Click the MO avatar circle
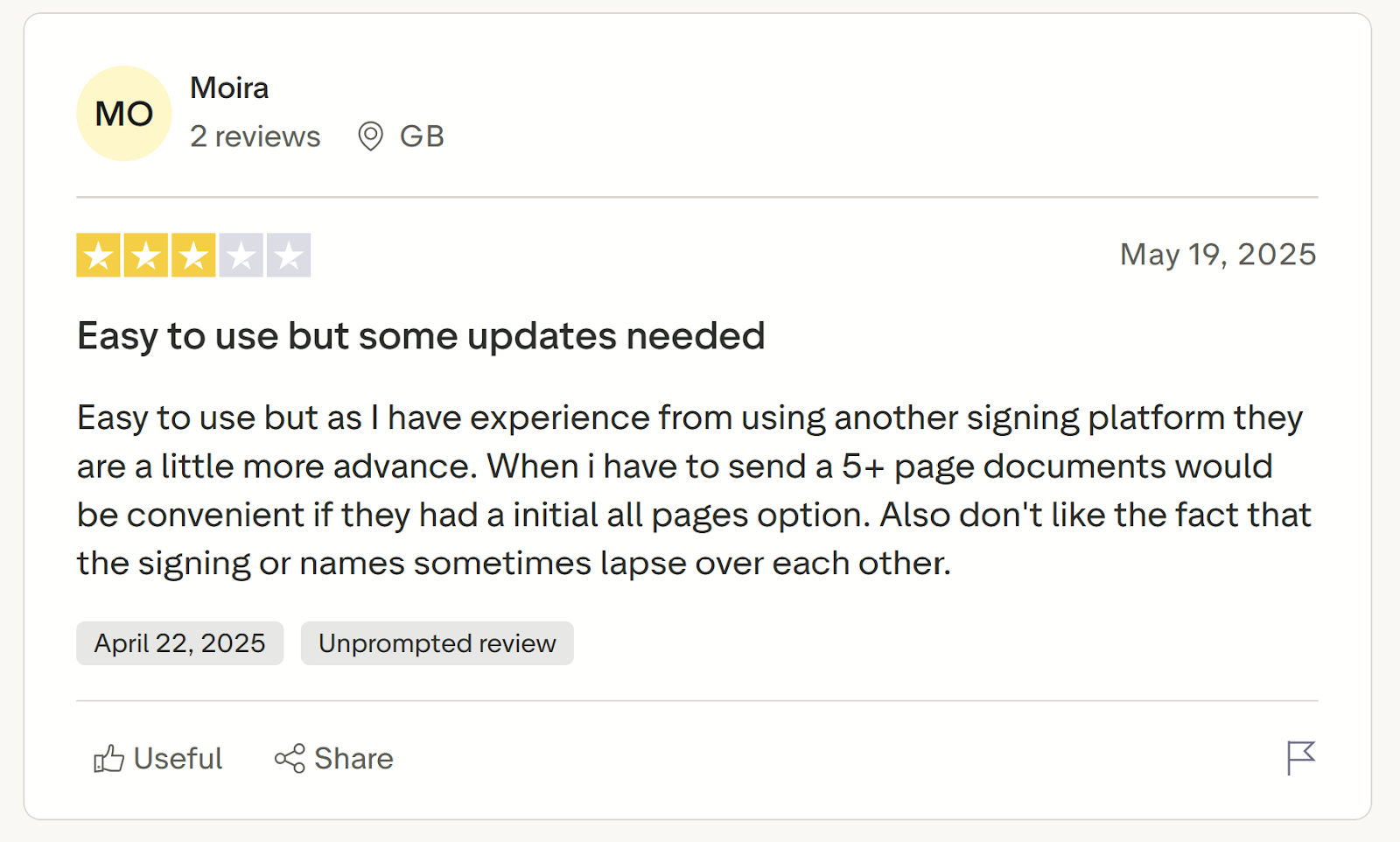 (124, 114)
